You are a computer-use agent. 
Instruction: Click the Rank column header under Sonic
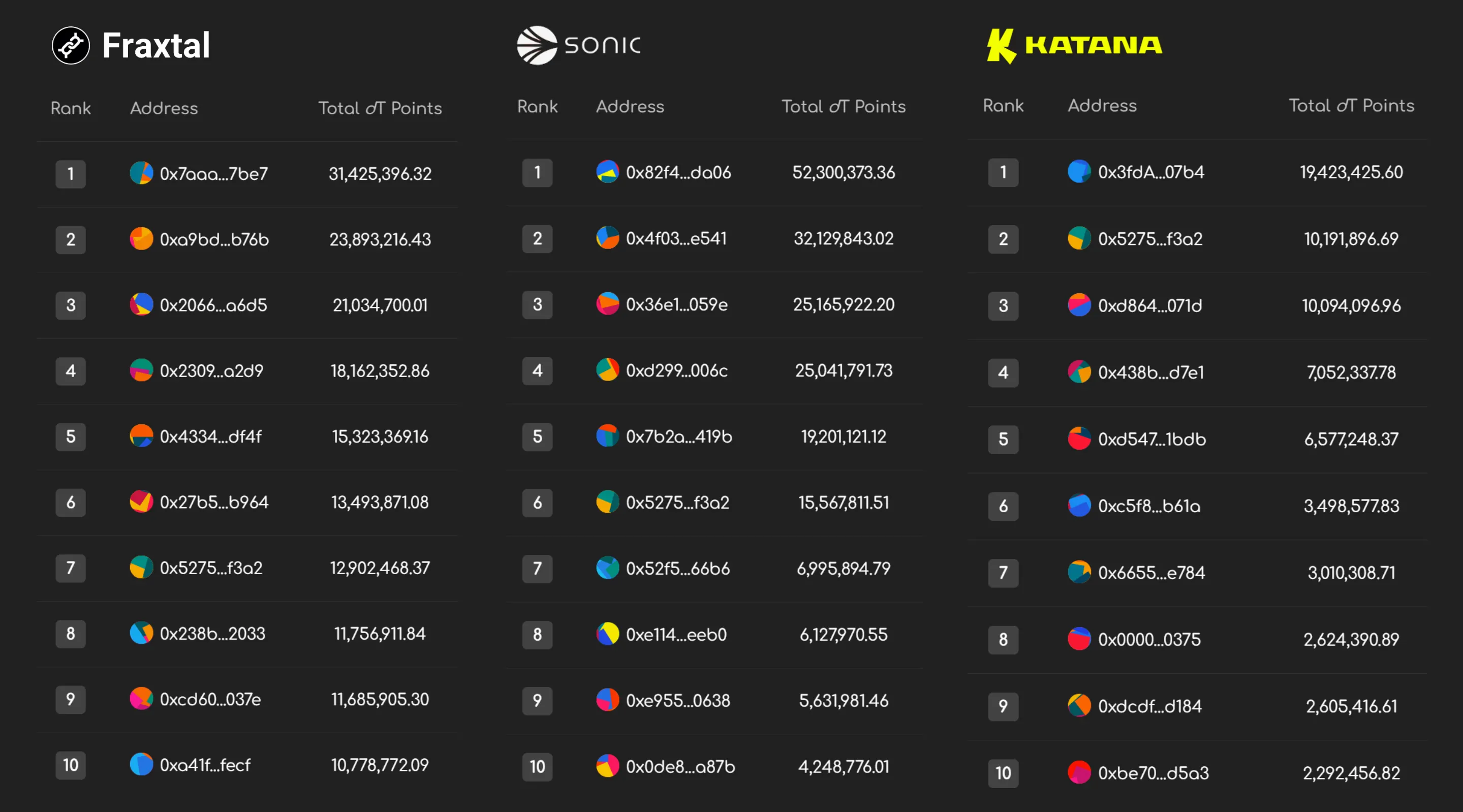537,107
